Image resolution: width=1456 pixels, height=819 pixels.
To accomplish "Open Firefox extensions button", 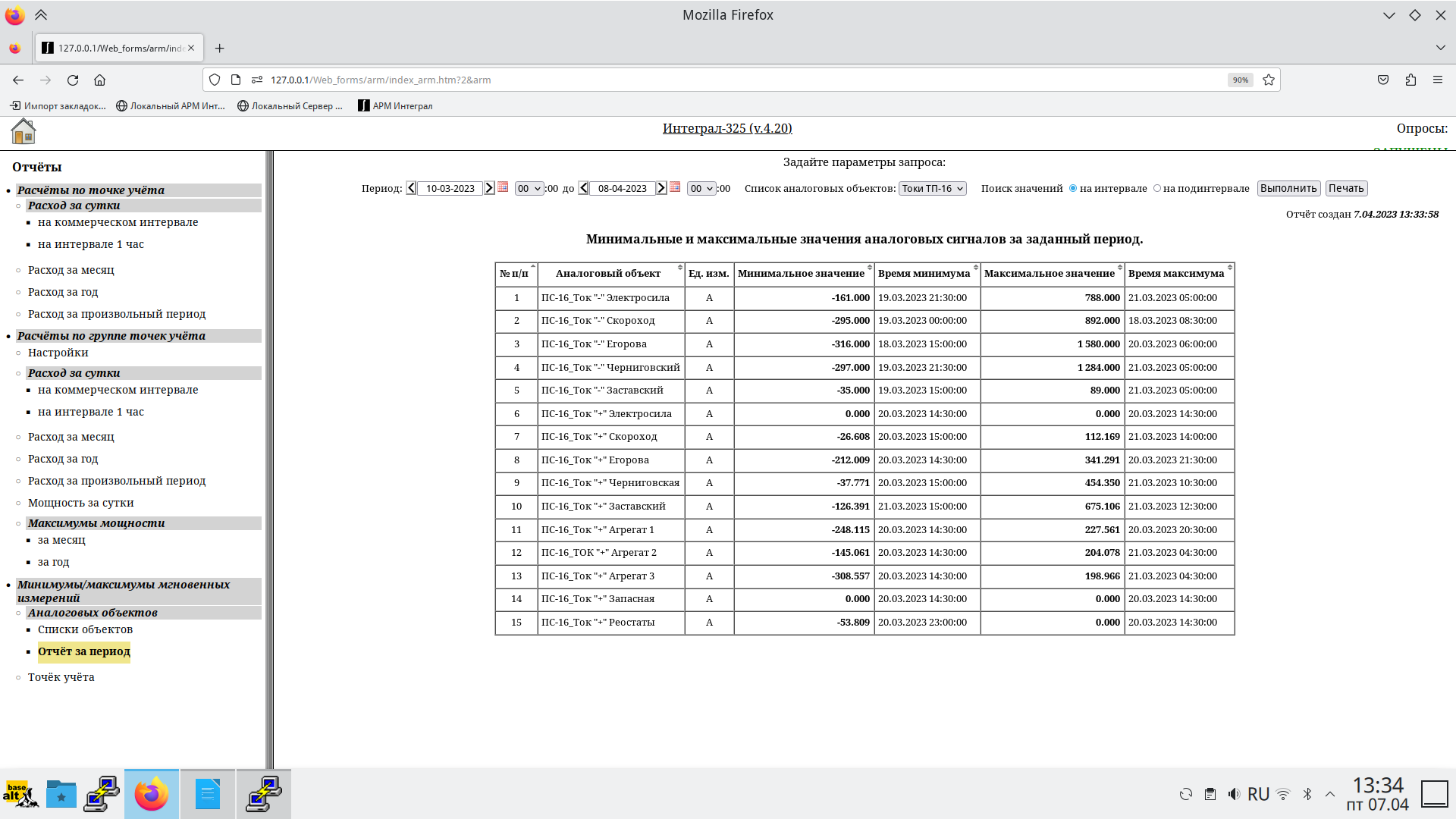I will click(1410, 80).
